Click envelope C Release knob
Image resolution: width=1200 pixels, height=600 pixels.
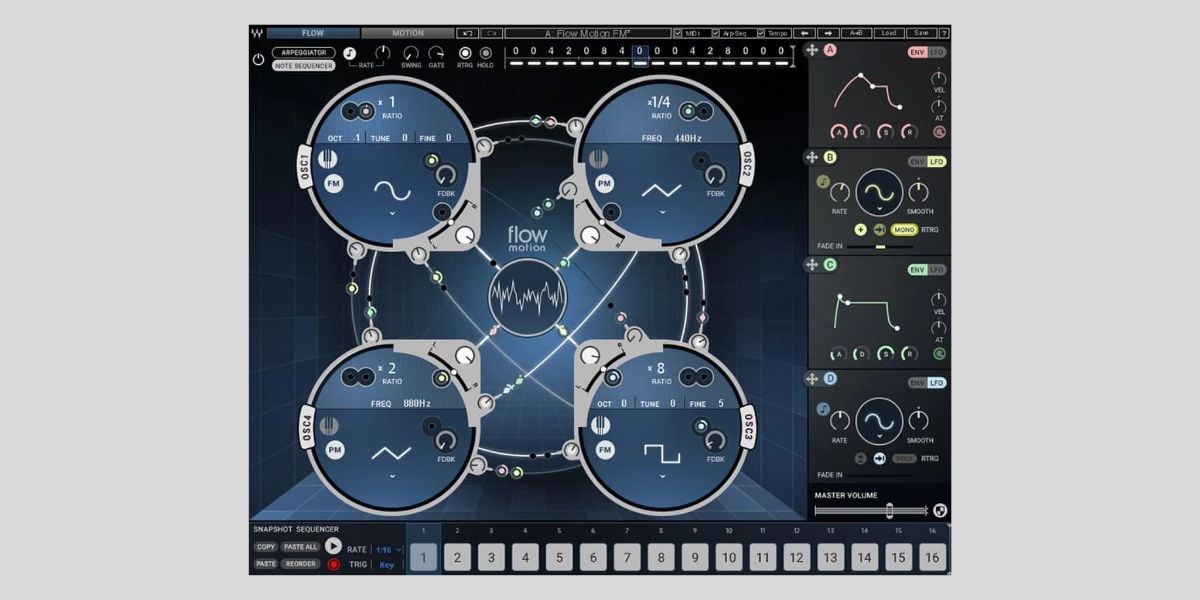point(908,353)
